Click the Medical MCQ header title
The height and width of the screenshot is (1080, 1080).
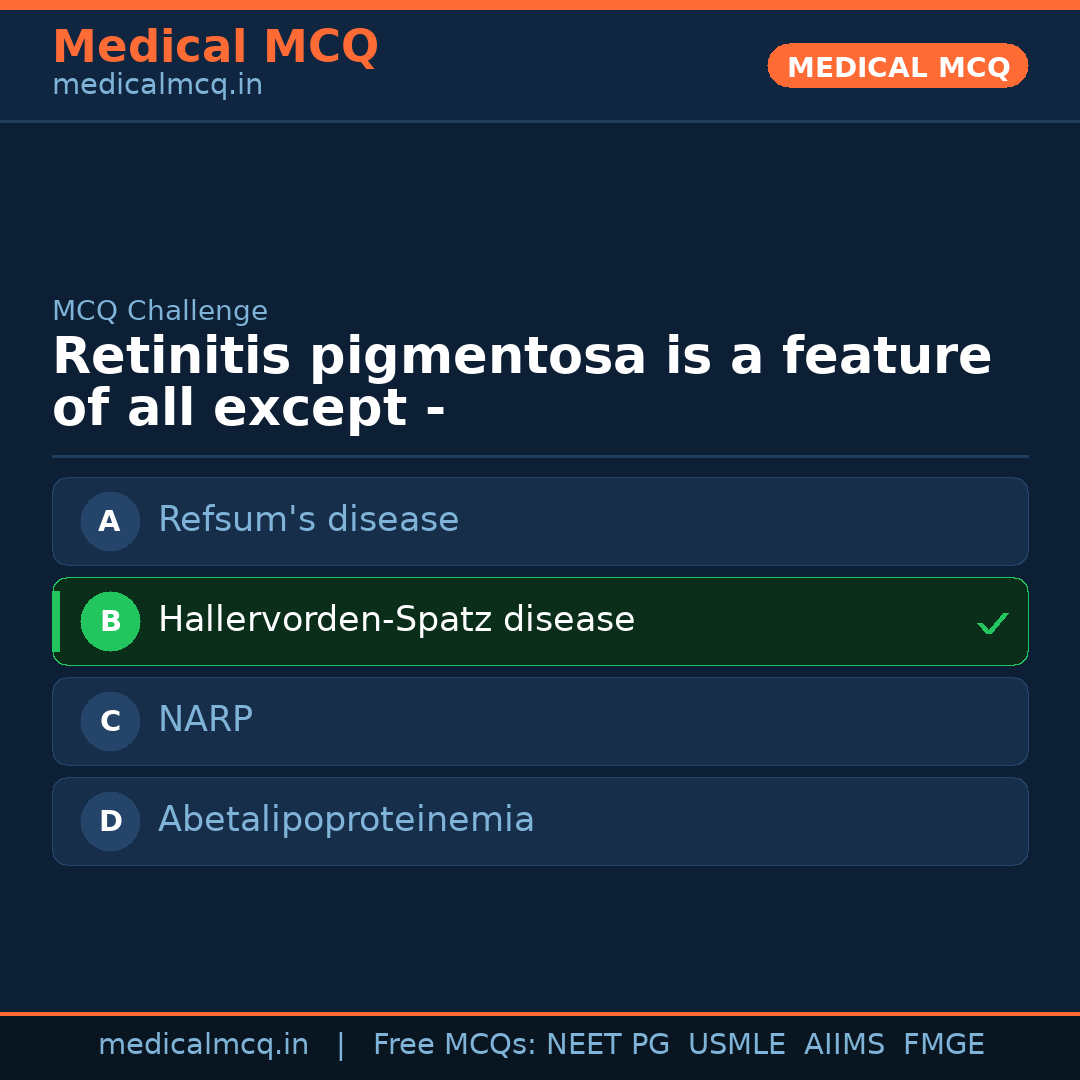[x=215, y=46]
